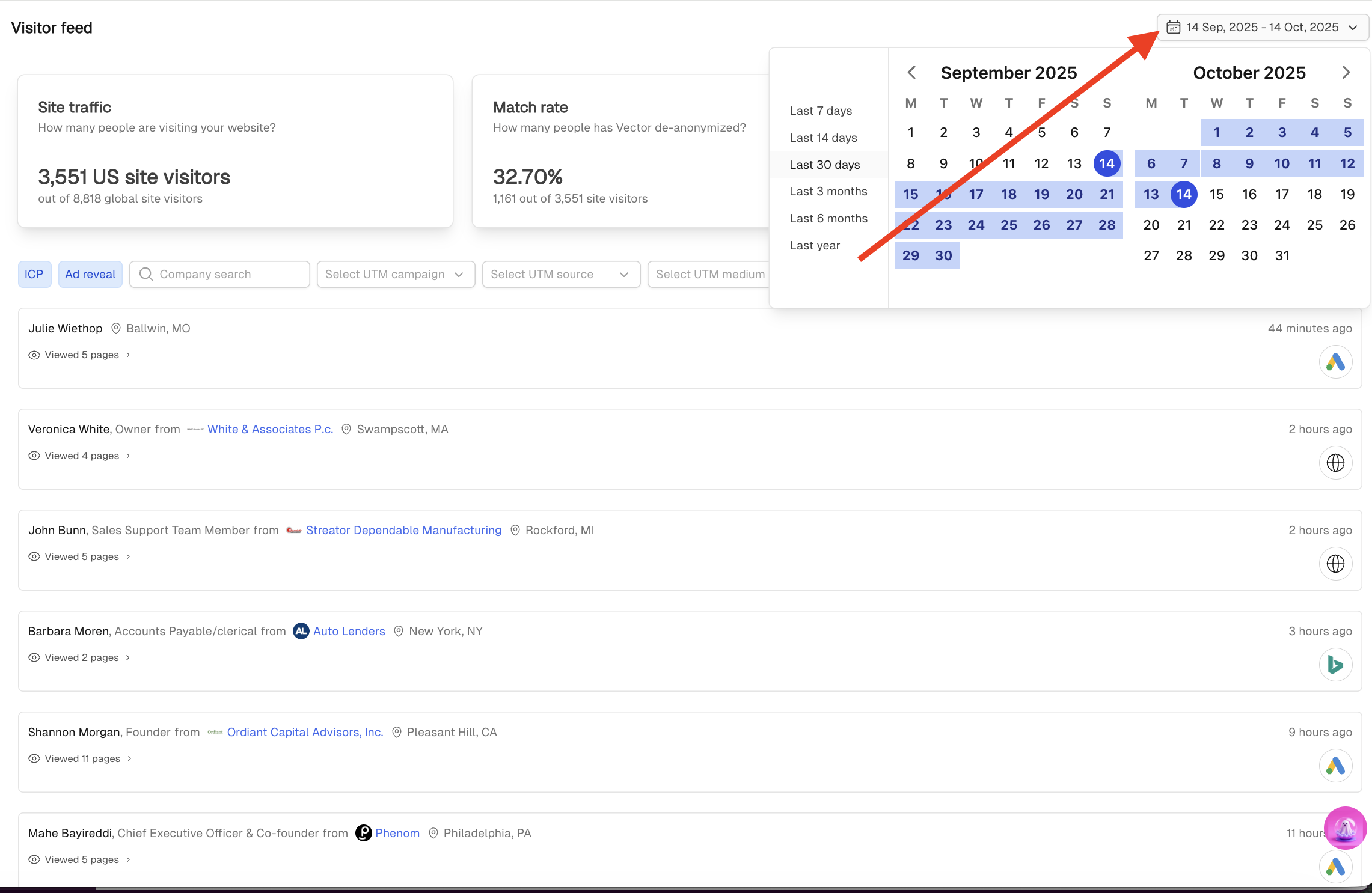
Task: Select the Bing ads icon on Barbara Moren's entry
Action: [1335, 665]
